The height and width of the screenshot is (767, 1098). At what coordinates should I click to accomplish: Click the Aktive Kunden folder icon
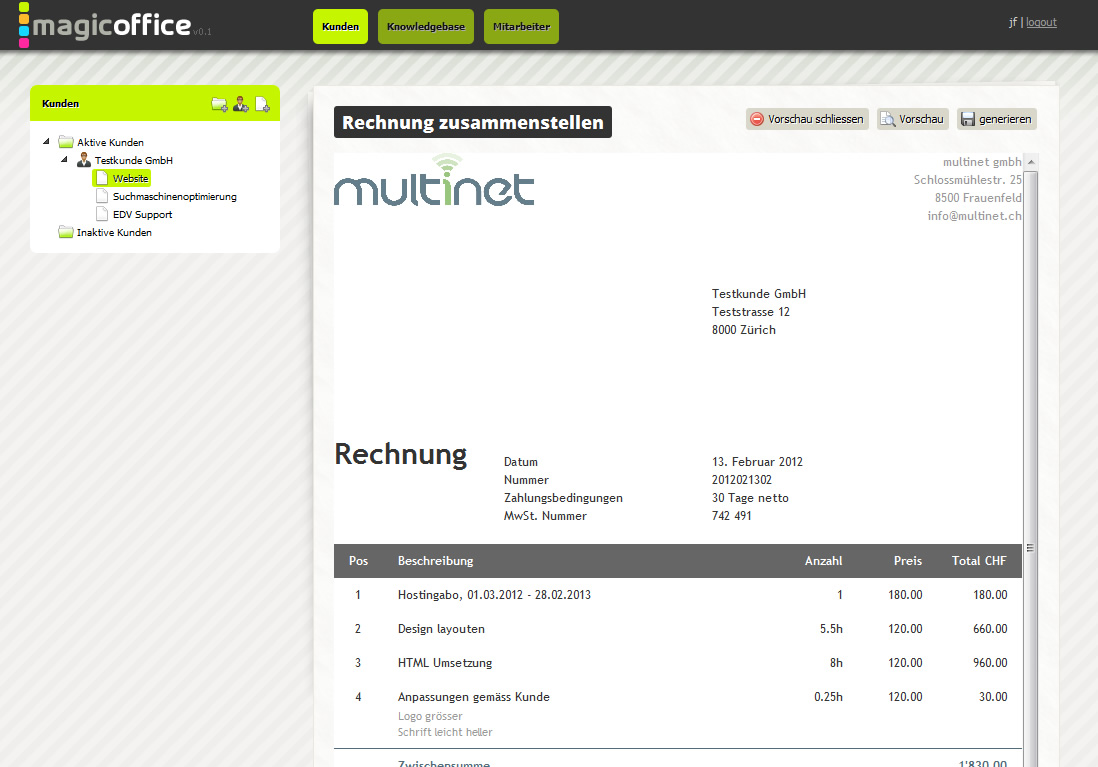tap(66, 142)
